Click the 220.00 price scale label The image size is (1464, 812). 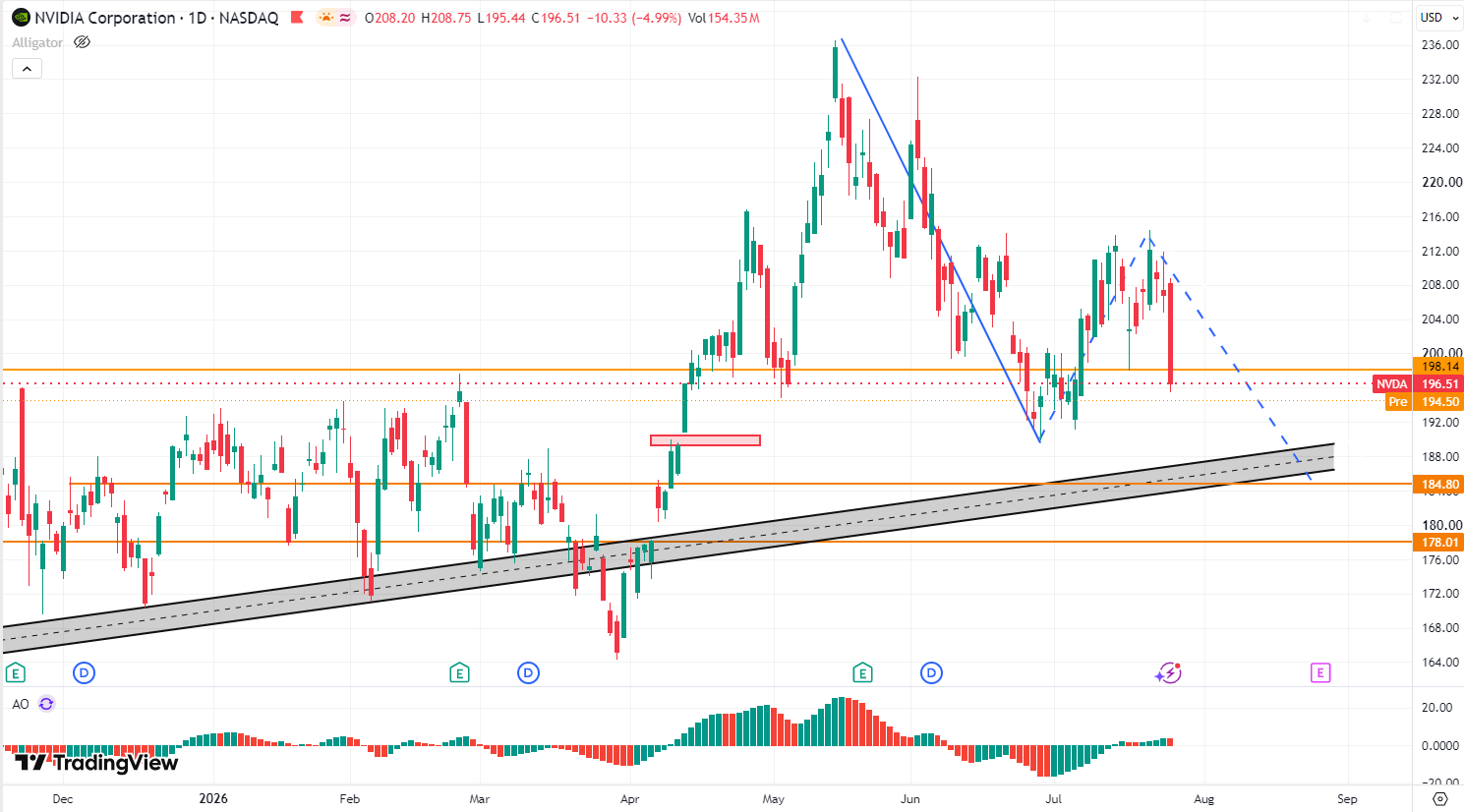(1441, 182)
